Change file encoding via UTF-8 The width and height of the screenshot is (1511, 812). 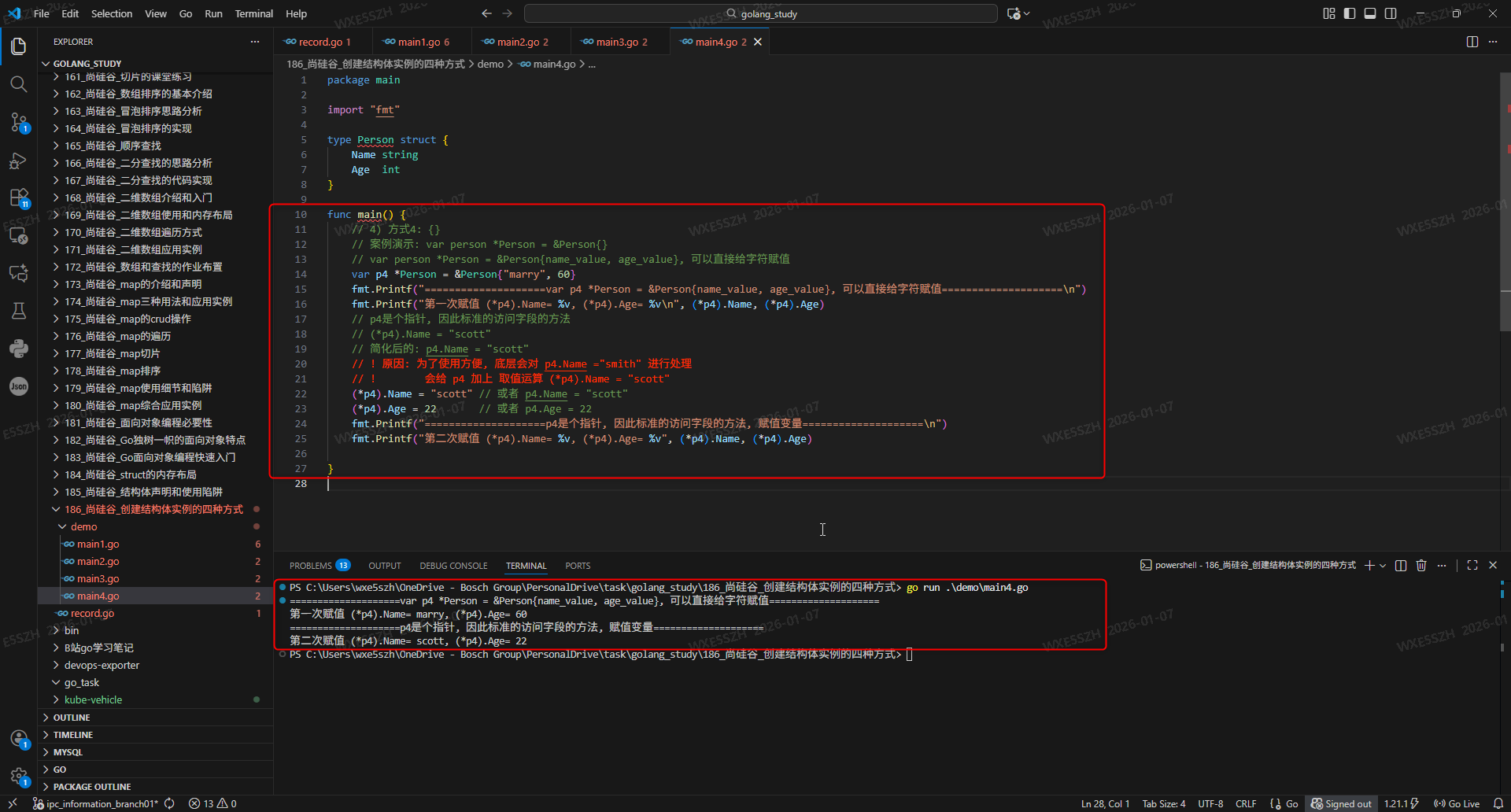click(1210, 803)
